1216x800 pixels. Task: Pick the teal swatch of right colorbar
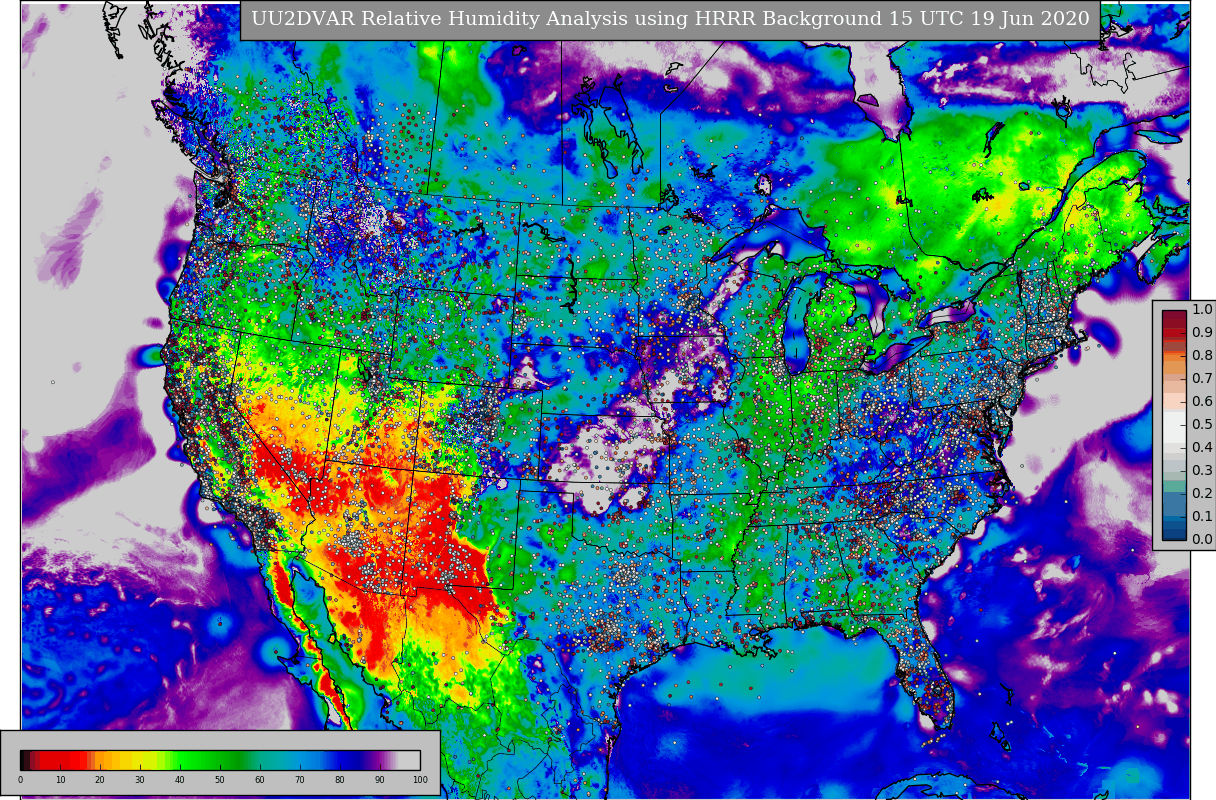pyautogui.click(x=1174, y=488)
